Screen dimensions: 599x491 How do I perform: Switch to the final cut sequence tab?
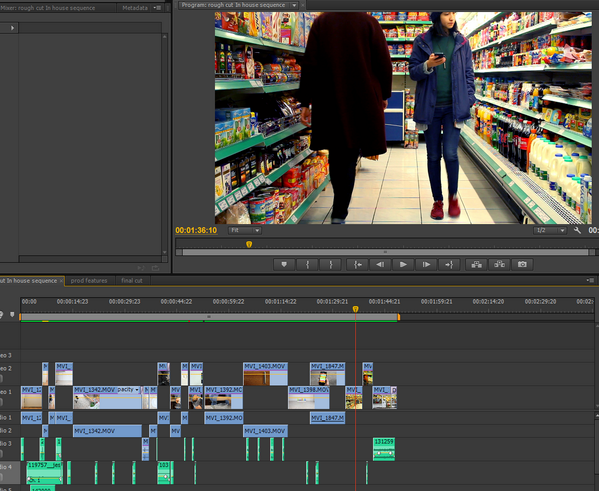(x=132, y=280)
